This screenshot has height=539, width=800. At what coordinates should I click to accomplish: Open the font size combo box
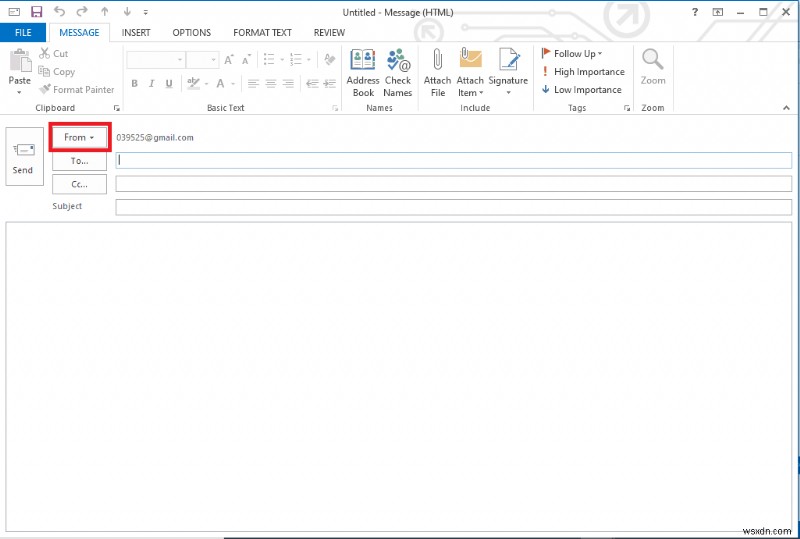[x=203, y=60]
